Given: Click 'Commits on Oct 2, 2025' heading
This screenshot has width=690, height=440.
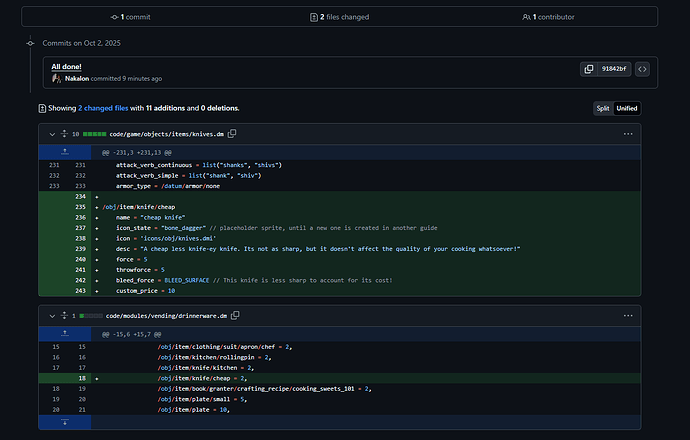Looking at the screenshot, I should click(x=81, y=43).
